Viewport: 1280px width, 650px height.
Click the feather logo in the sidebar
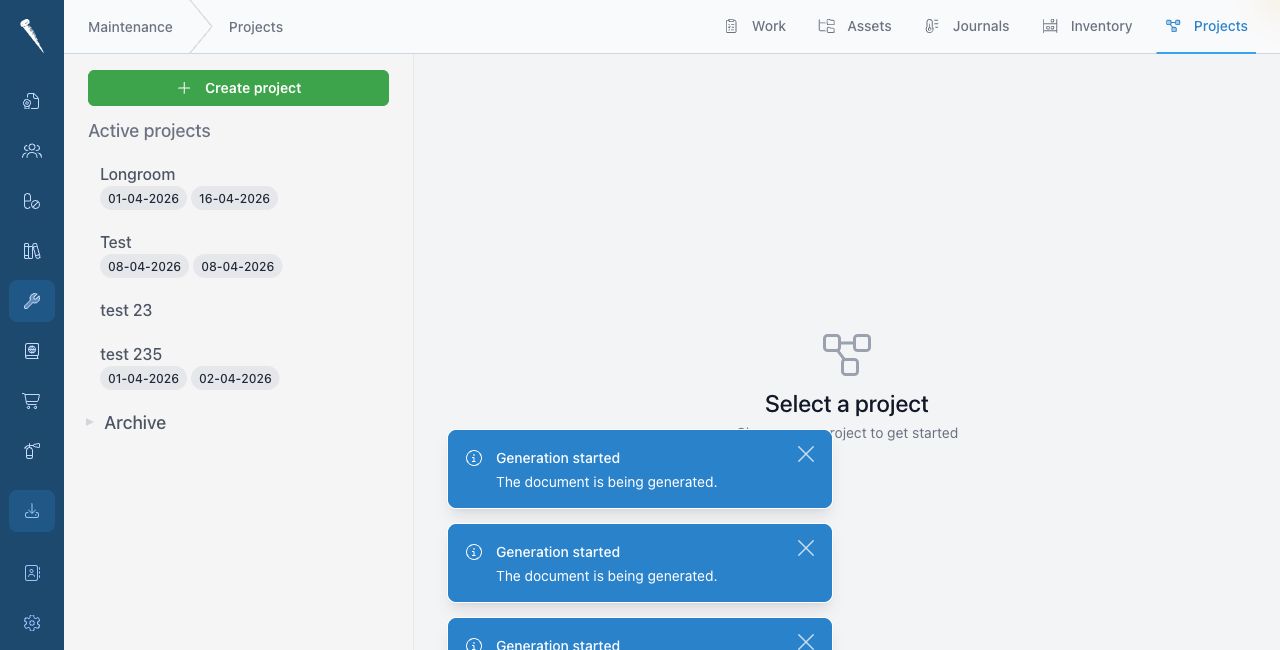point(32,36)
